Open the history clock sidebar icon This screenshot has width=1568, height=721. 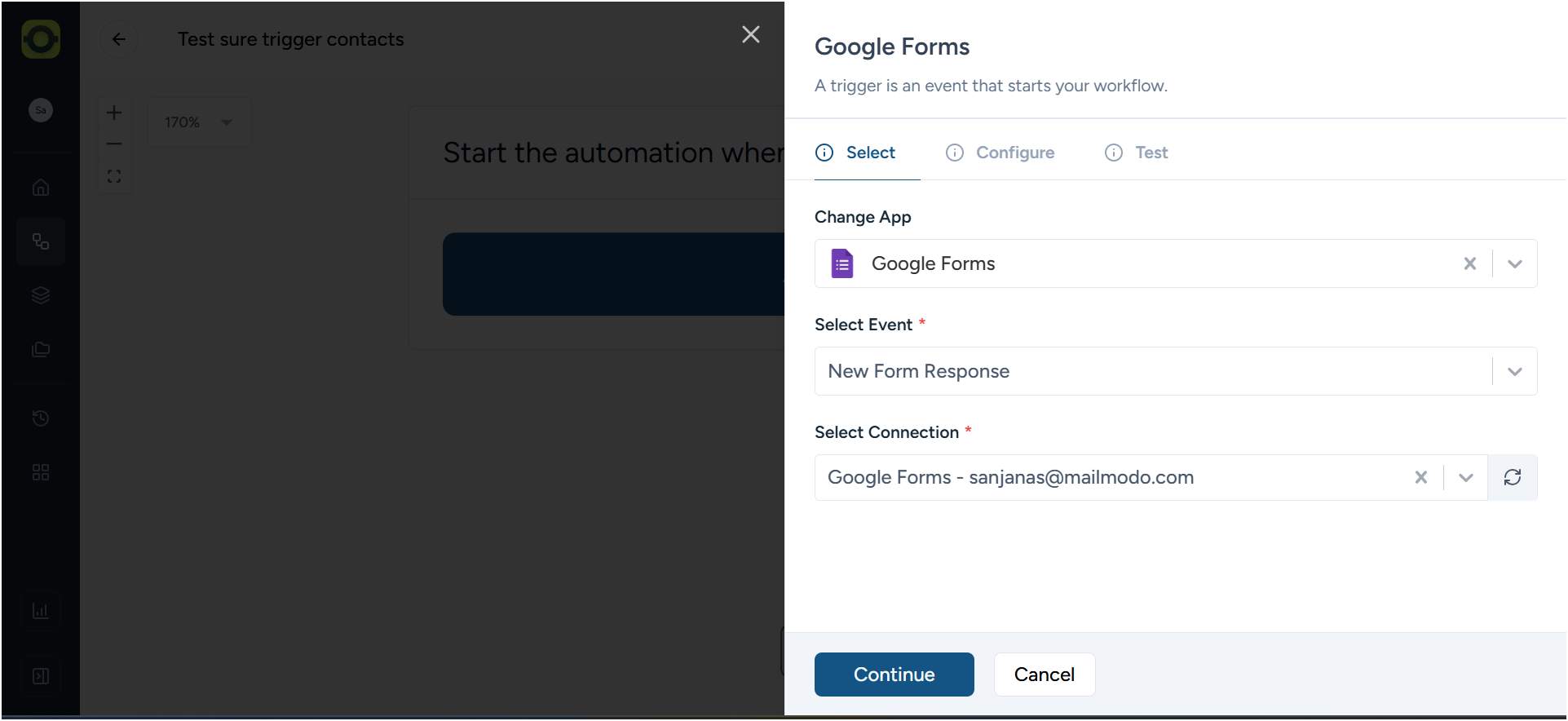pyautogui.click(x=41, y=418)
